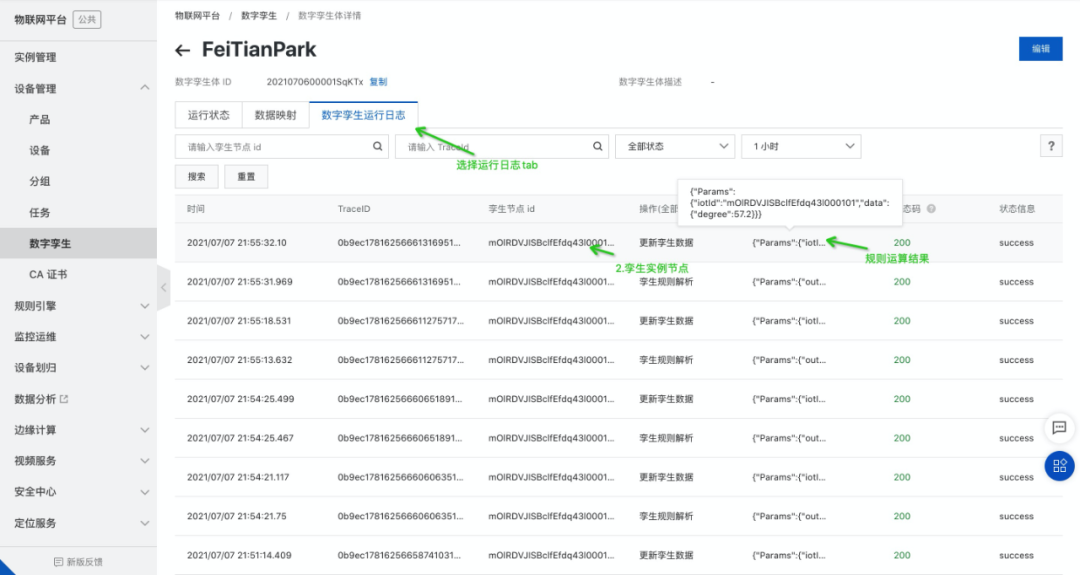Switch to the 数据映射 tab
Screen dimensions: 1080x575
pyautogui.click(x=276, y=115)
